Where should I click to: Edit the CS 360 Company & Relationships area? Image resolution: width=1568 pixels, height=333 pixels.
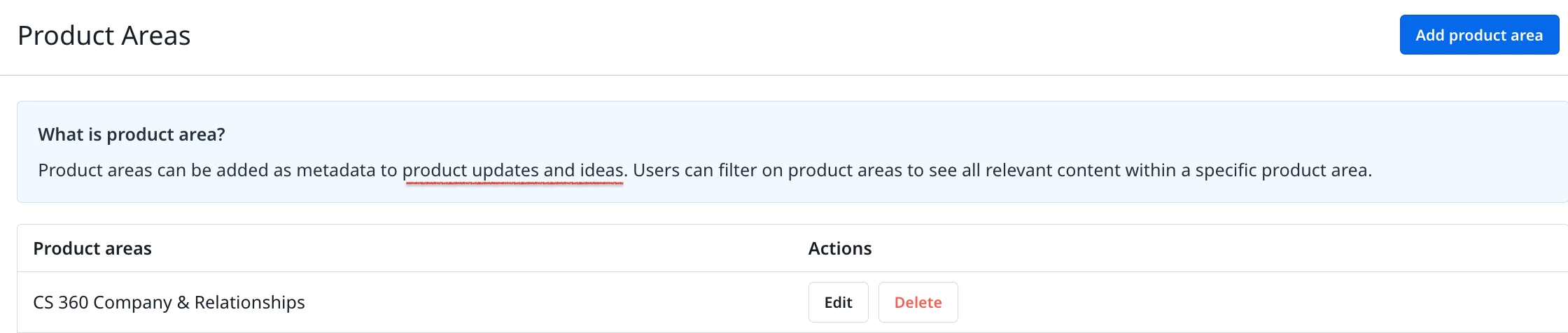coord(838,302)
